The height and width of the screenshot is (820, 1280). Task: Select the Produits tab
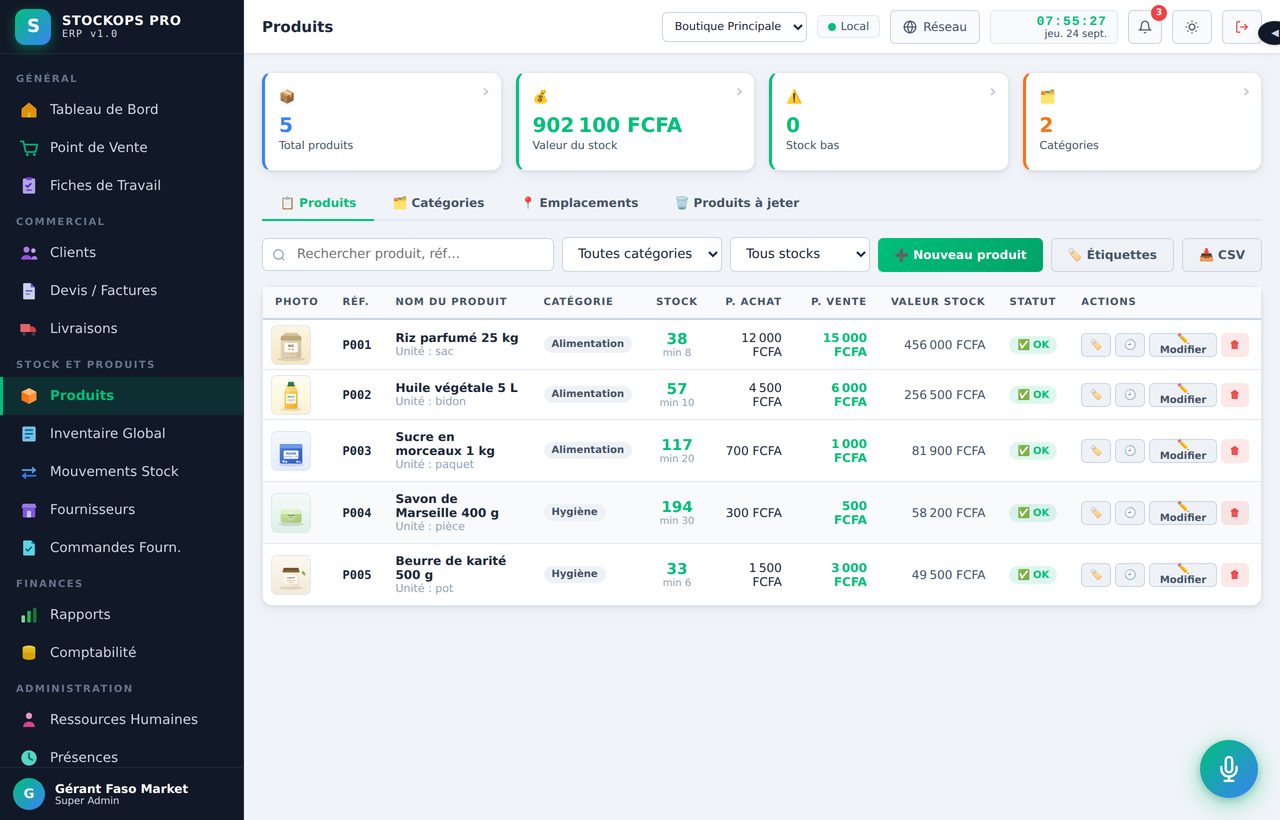point(318,203)
